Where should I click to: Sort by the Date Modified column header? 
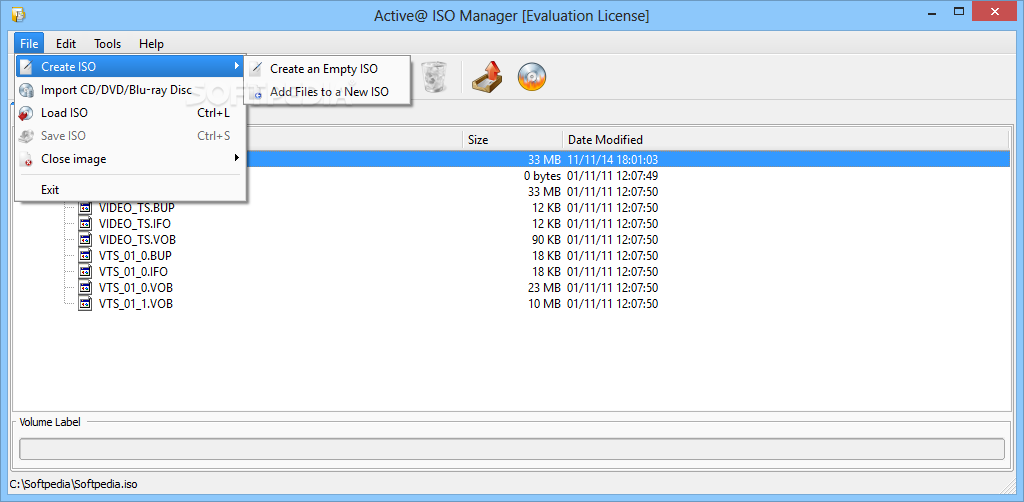786,140
